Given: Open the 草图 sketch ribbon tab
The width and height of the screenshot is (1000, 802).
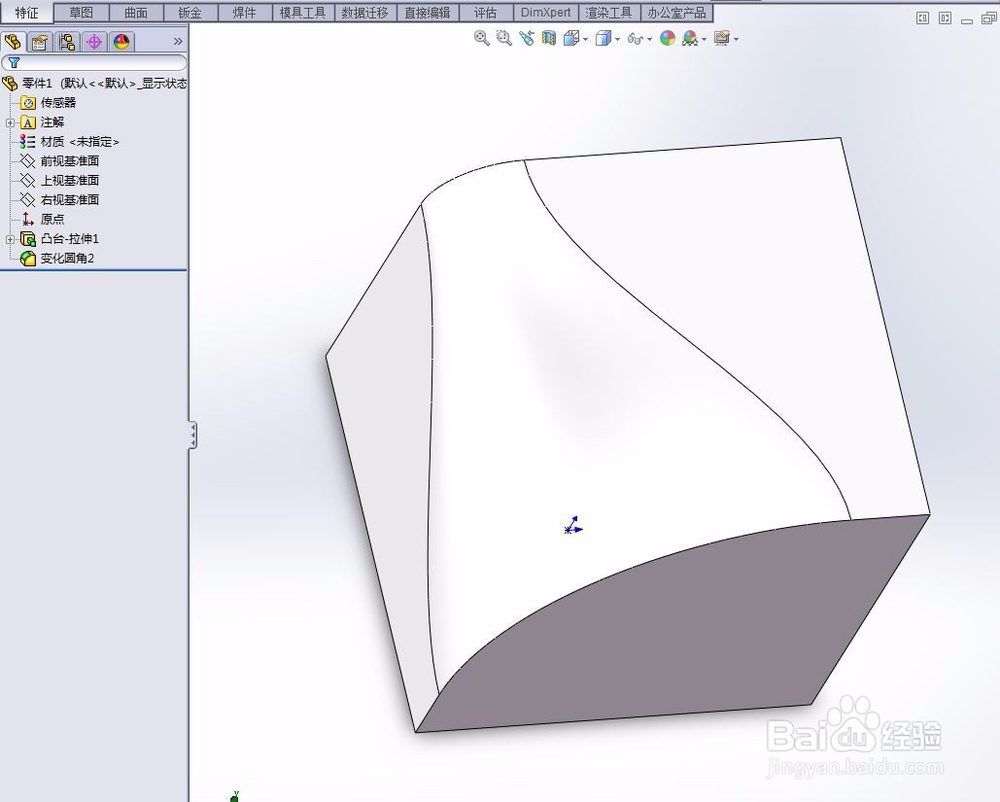Looking at the screenshot, I should pos(81,12).
